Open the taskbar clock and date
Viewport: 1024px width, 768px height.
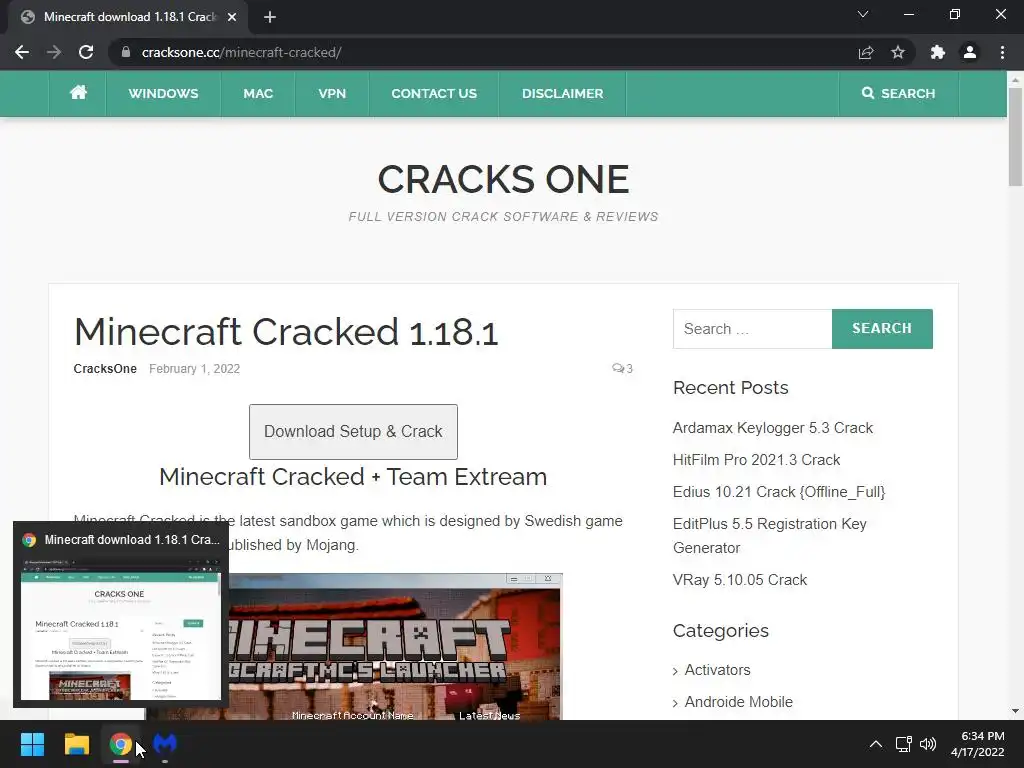pos(978,744)
